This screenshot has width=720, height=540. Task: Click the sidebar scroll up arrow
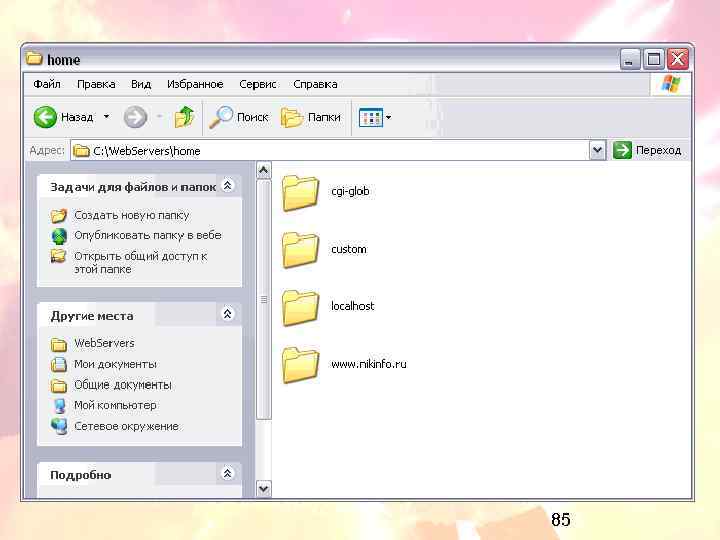click(264, 171)
